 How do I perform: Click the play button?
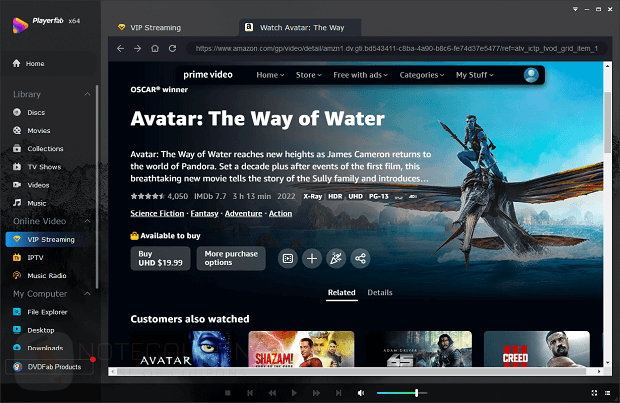[294, 393]
